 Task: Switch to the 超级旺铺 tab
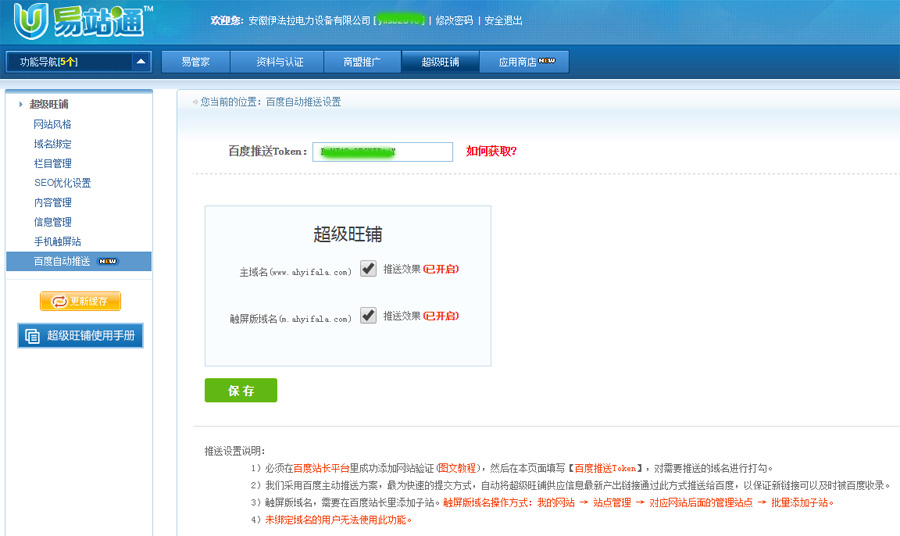[x=440, y=62]
